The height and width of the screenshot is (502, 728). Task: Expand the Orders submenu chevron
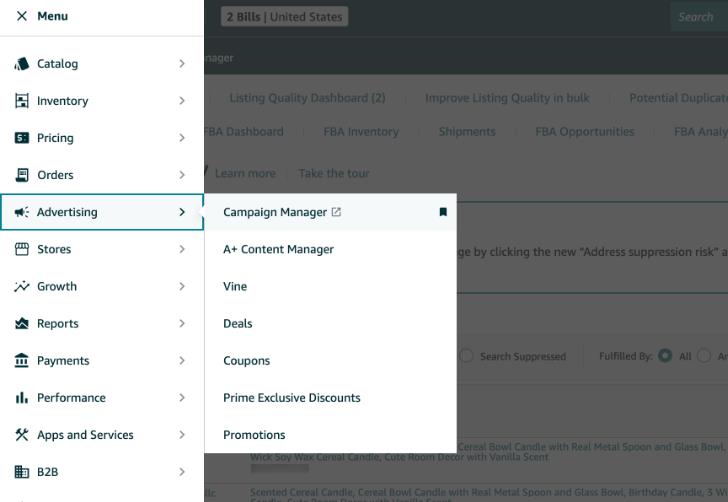click(182, 175)
